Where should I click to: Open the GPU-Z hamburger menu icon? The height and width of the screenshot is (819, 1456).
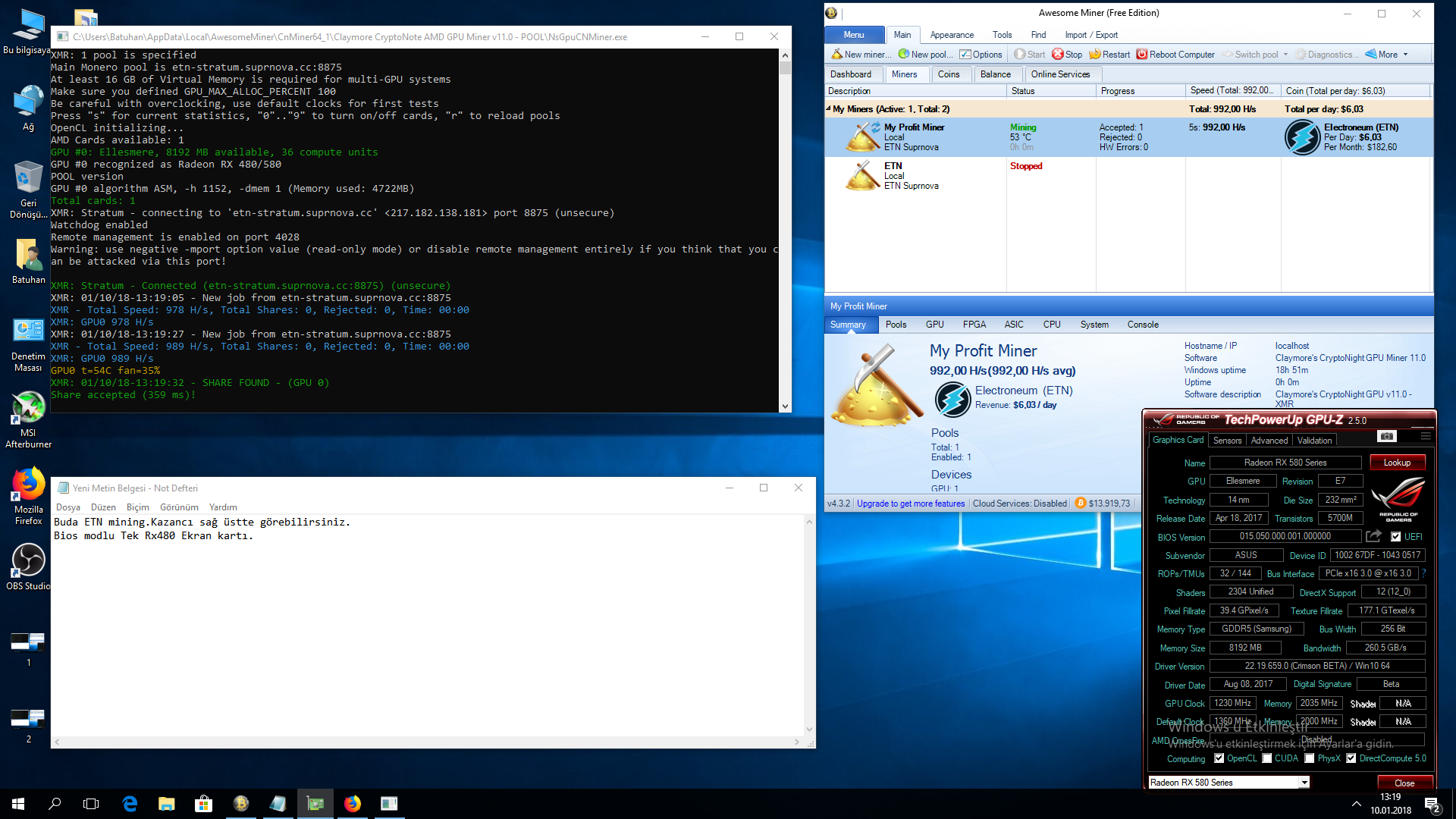click(1426, 436)
